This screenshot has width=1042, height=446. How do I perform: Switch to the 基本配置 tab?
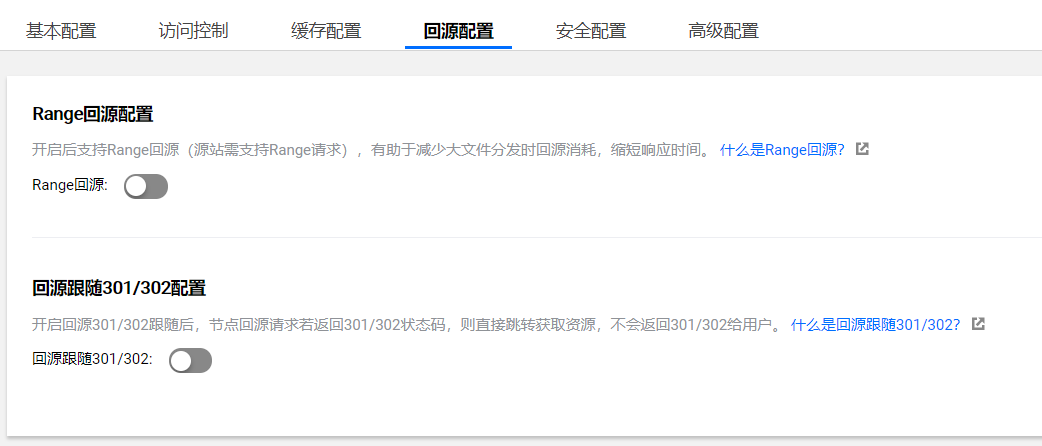coord(60,31)
